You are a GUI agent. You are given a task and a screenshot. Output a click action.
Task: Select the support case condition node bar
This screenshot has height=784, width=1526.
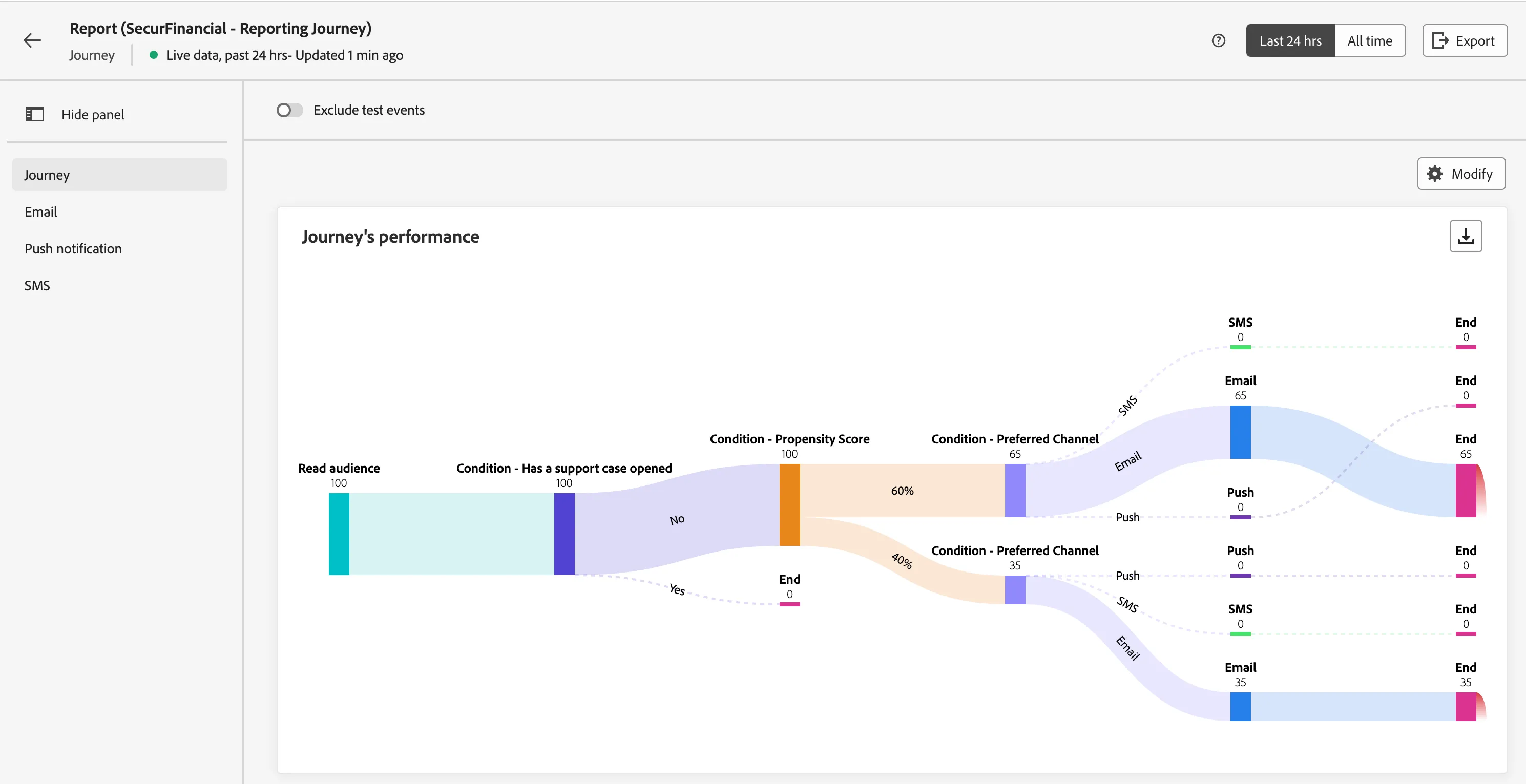point(564,534)
